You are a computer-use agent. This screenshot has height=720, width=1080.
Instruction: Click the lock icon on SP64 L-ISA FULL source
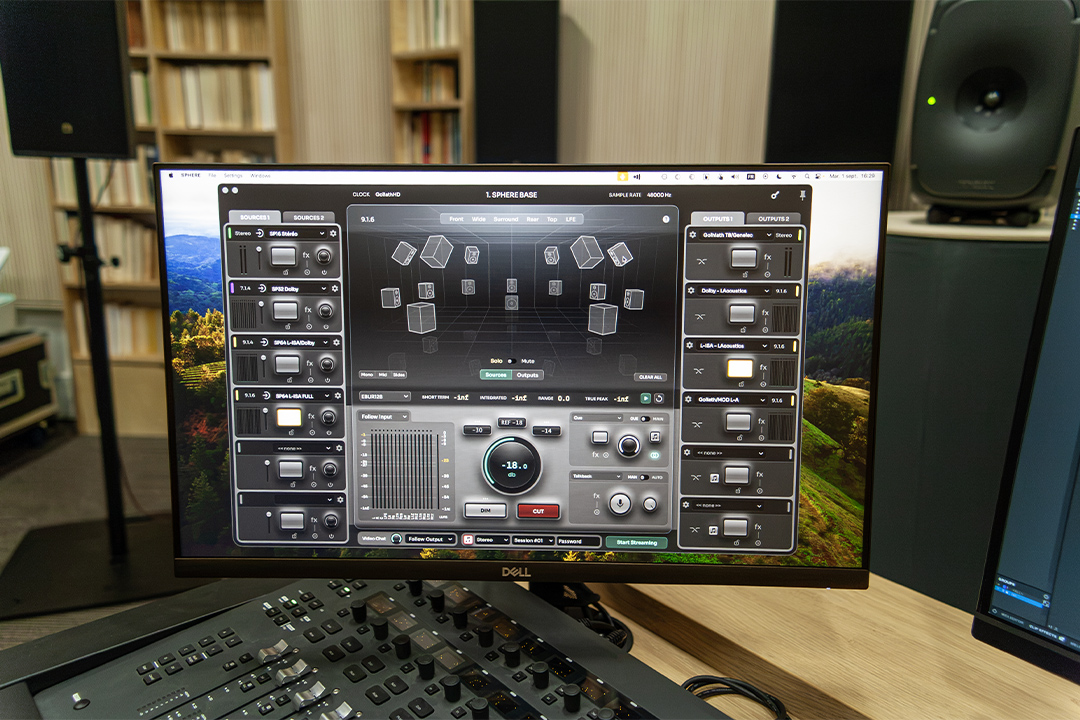pos(291,433)
